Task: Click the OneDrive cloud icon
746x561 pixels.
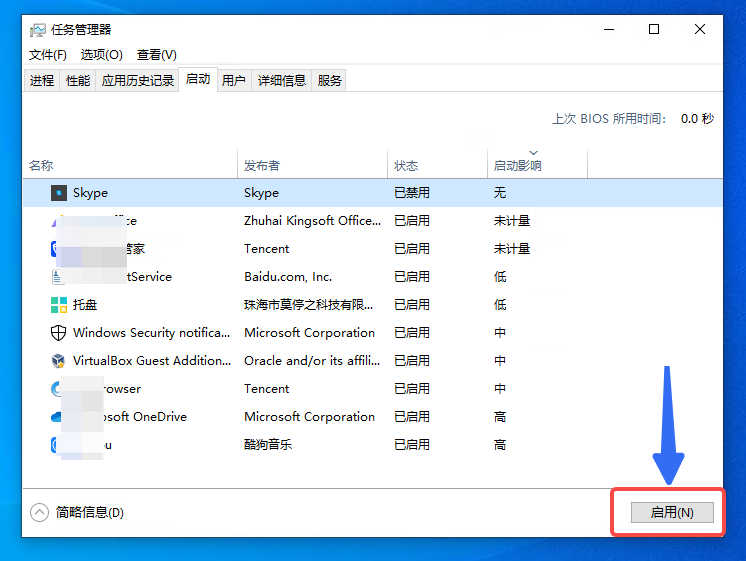Action: pos(56,417)
